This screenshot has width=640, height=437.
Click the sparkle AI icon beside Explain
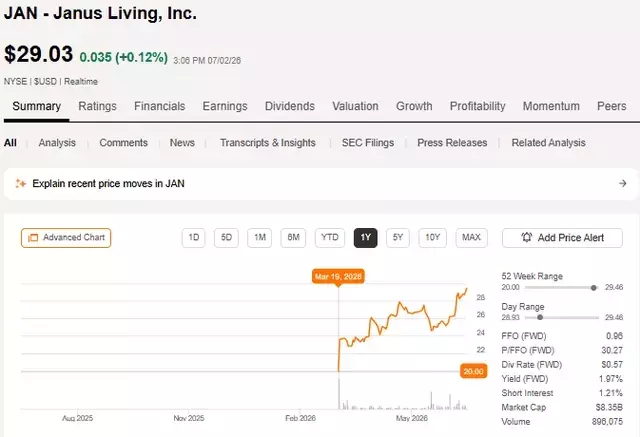pos(20,184)
